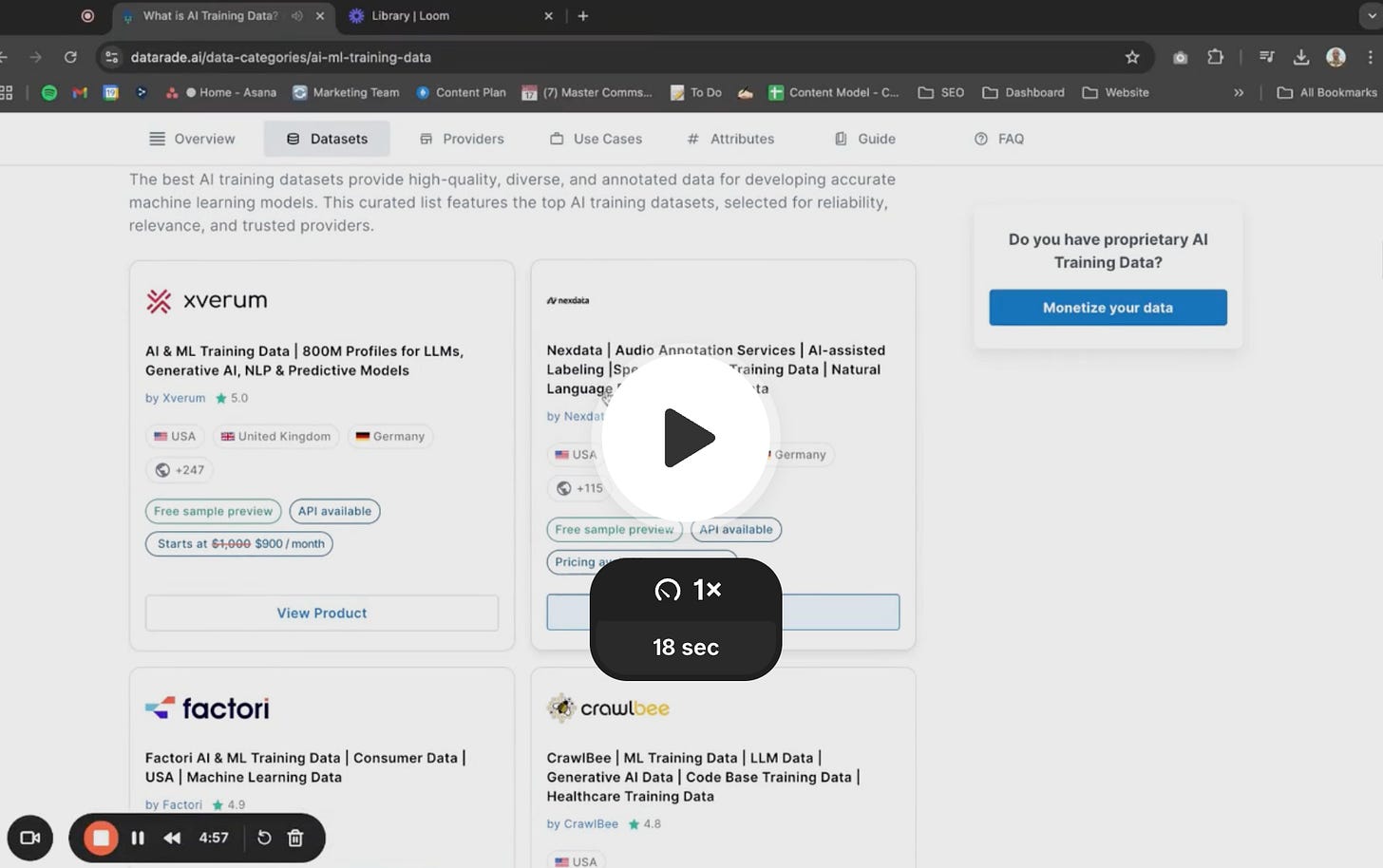Open the Gmail bookmark icon
The height and width of the screenshot is (868, 1383).
pos(80,92)
